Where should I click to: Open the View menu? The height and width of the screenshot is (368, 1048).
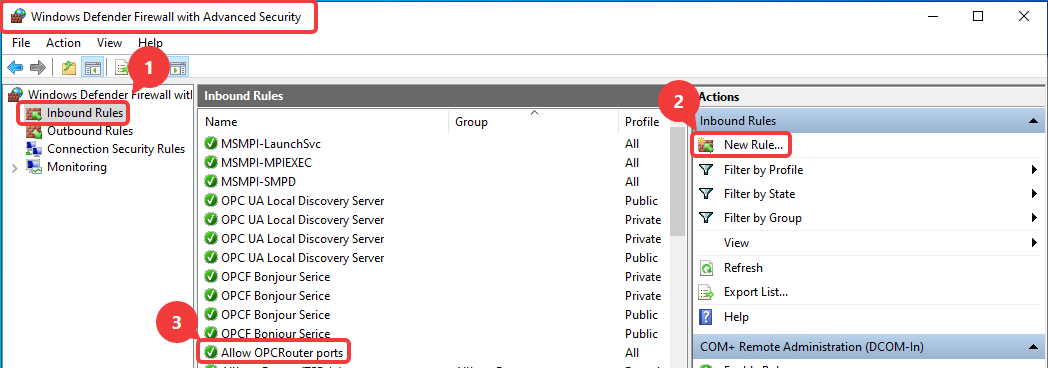coord(110,43)
